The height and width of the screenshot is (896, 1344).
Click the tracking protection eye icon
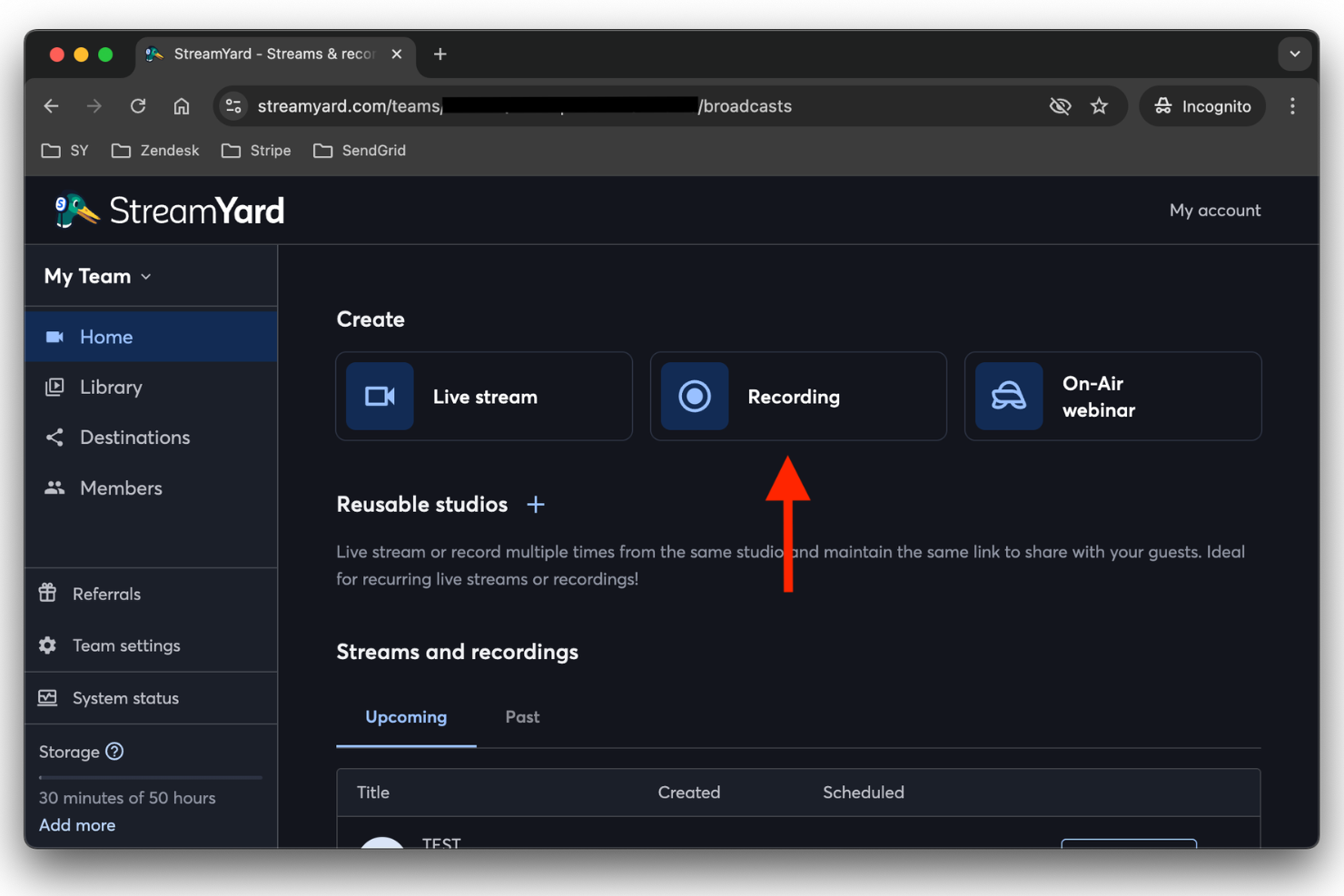1060,106
